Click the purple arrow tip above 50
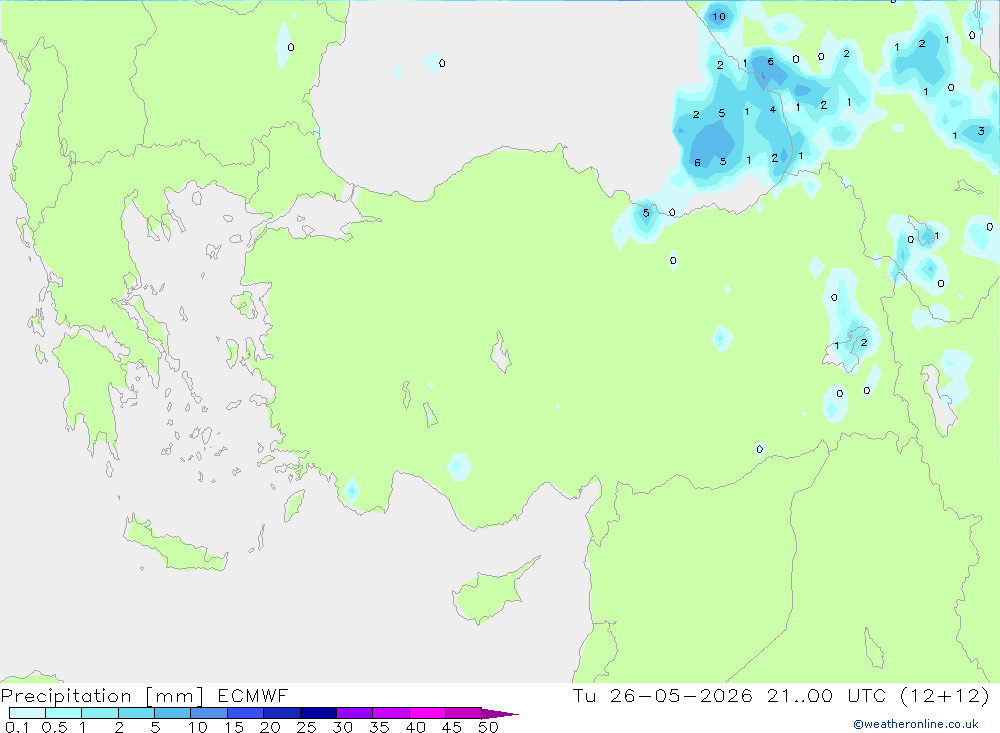This screenshot has height=733, width=1000. coord(500,713)
